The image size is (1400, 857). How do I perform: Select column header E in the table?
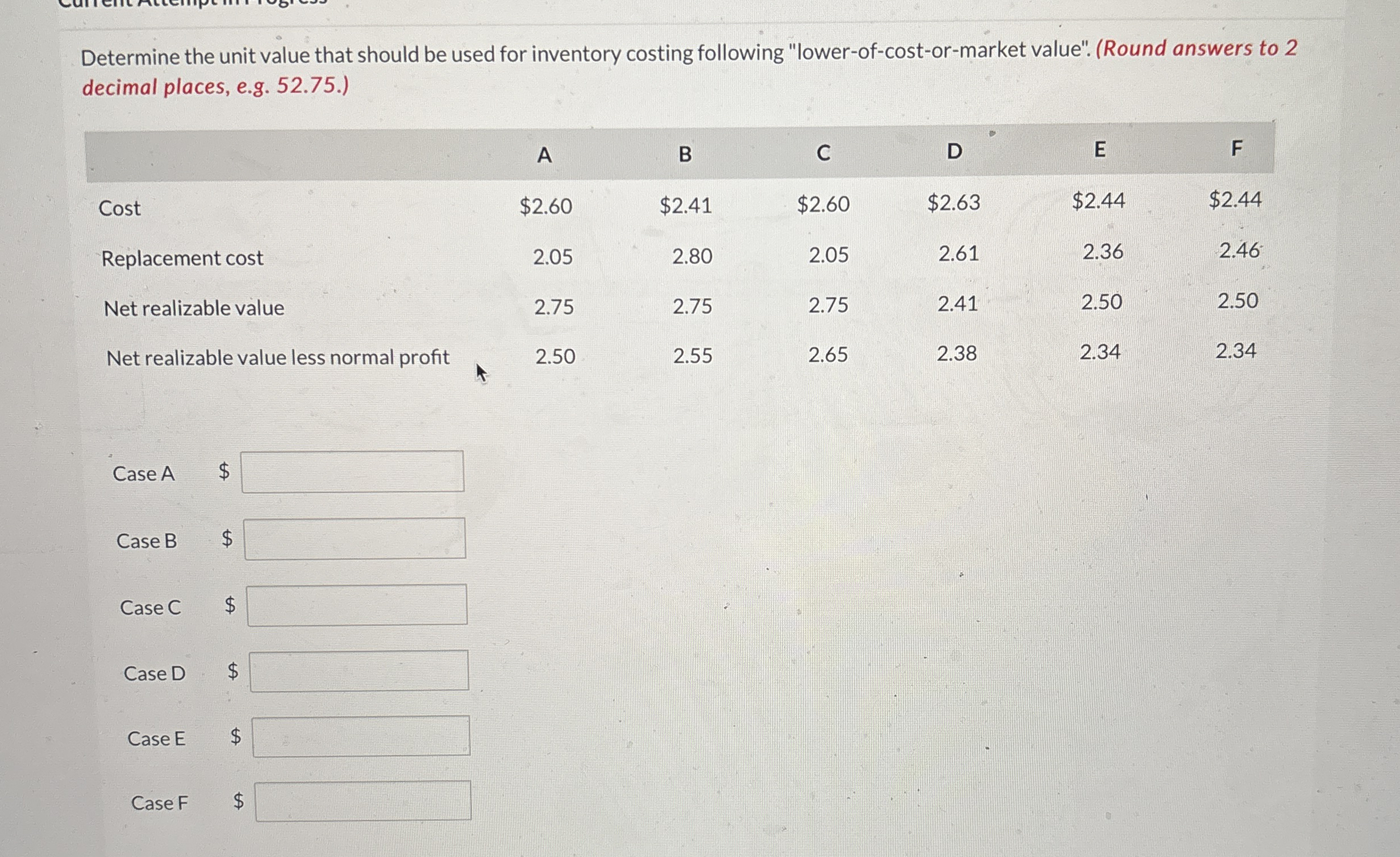coord(1100,151)
